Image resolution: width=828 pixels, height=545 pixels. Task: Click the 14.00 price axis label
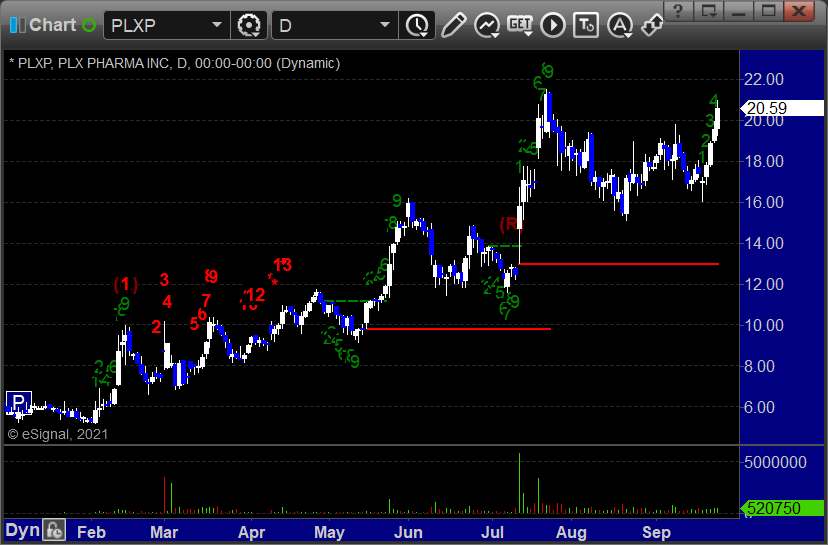pyautogui.click(x=764, y=243)
